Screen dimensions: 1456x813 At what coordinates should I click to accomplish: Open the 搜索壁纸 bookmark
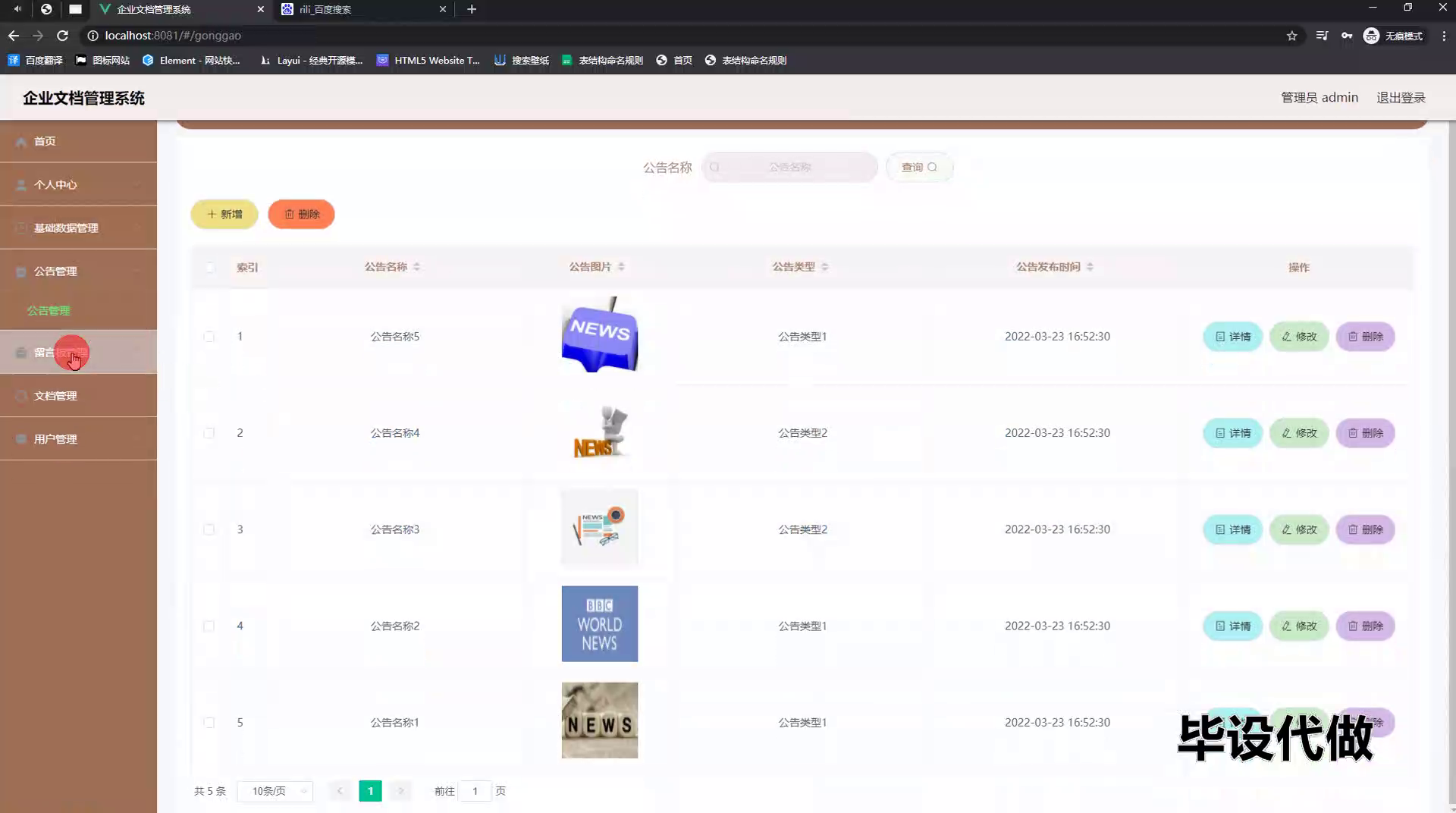click(x=522, y=61)
